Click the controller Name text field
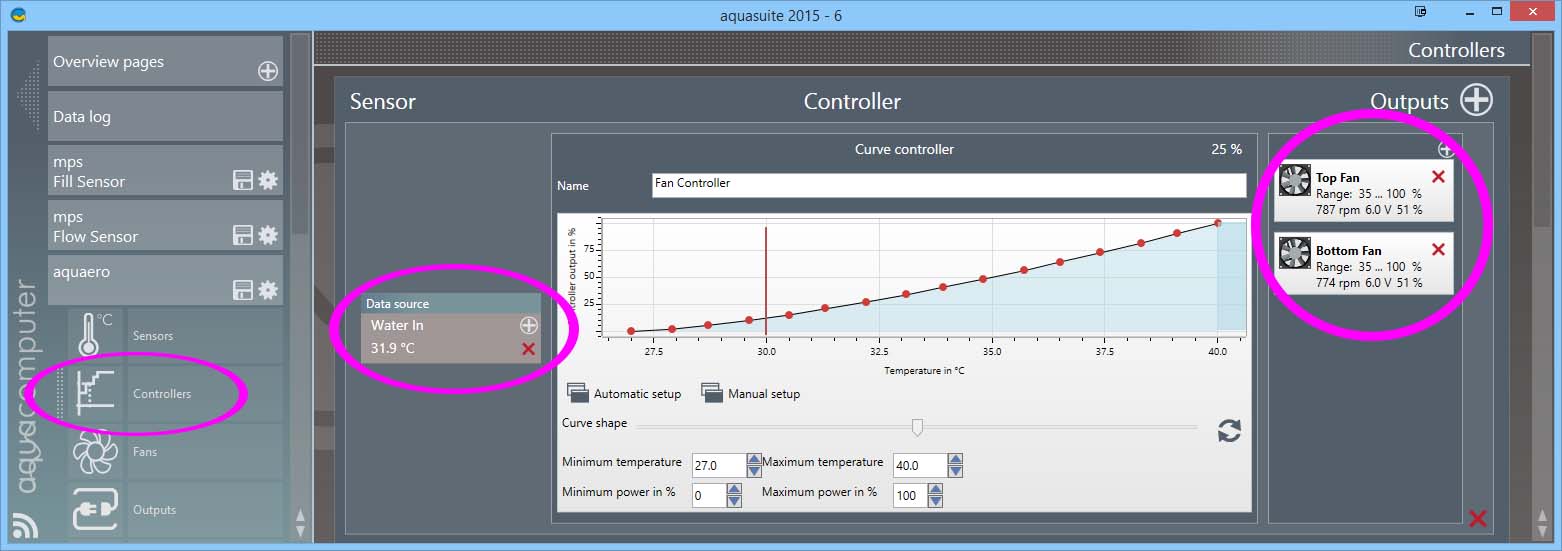 (x=948, y=185)
